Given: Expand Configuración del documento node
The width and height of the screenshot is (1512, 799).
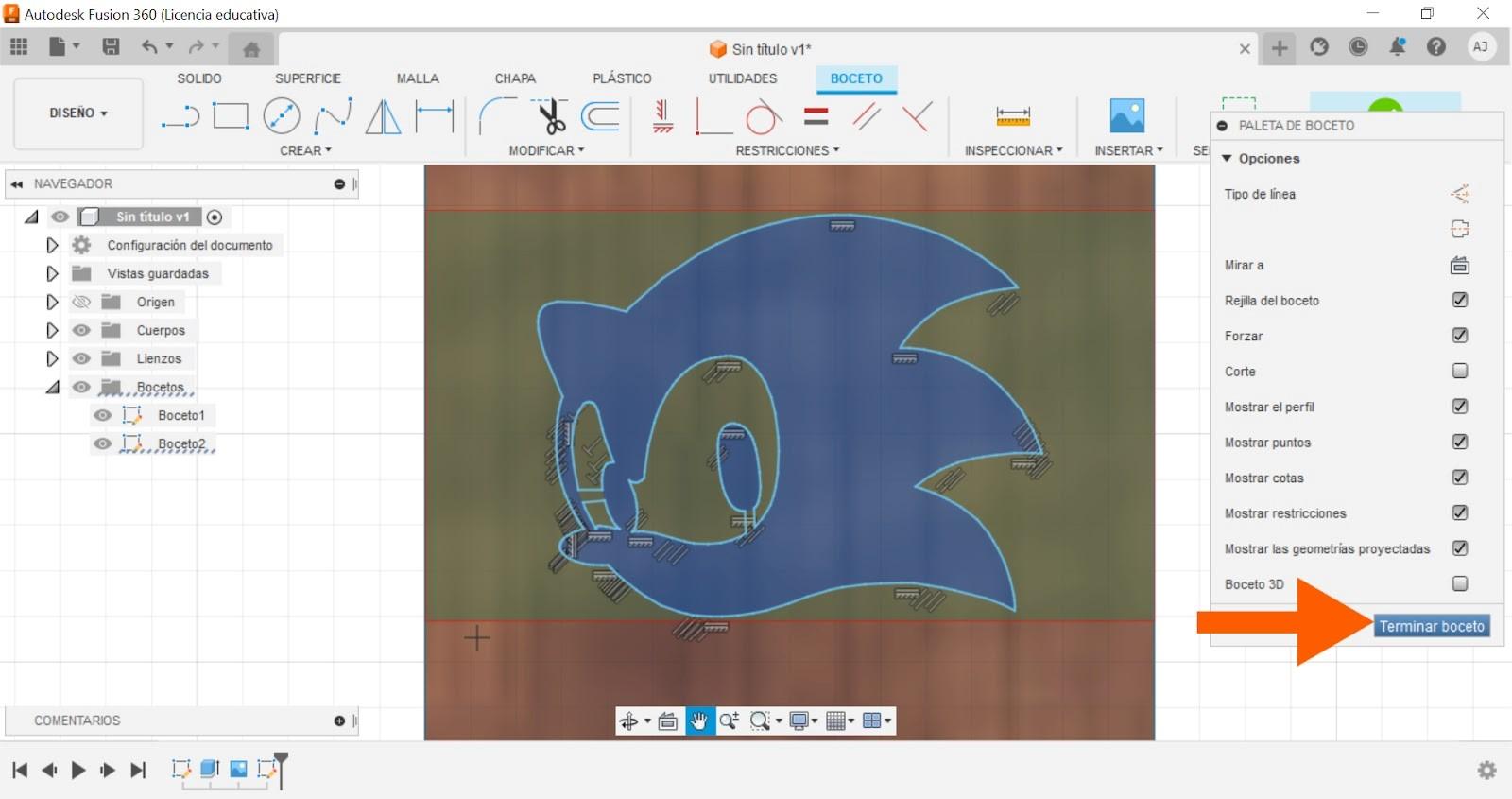Looking at the screenshot, I should (x=52, y=245).
